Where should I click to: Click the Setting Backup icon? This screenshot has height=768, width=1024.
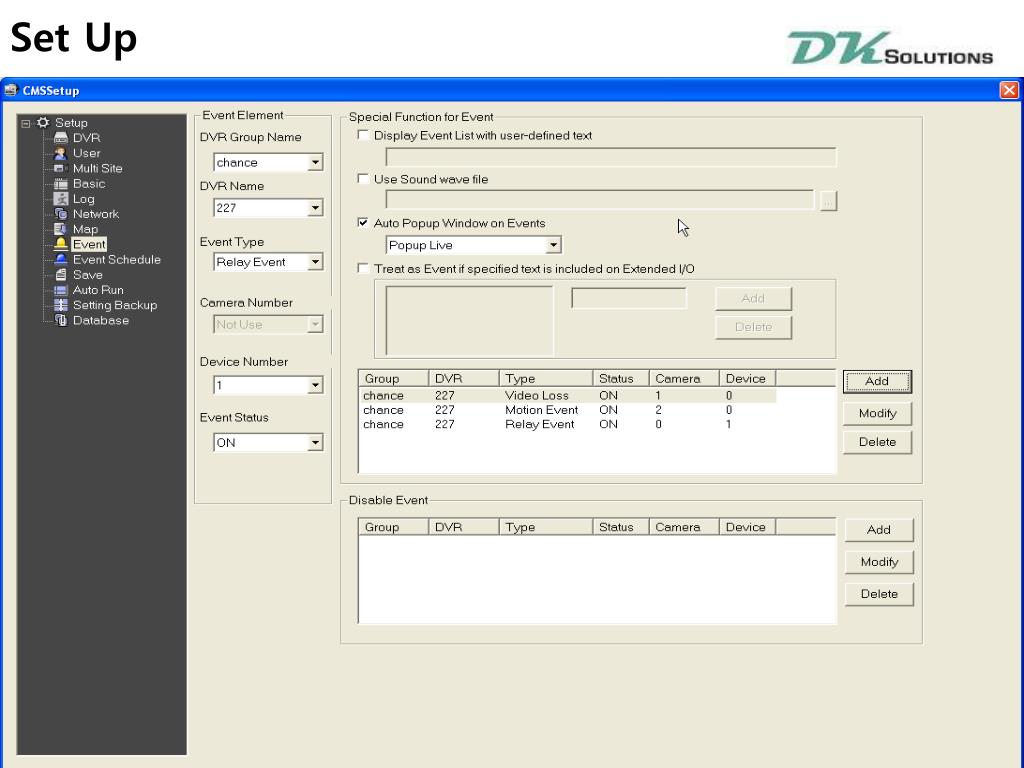pos(61,305)
